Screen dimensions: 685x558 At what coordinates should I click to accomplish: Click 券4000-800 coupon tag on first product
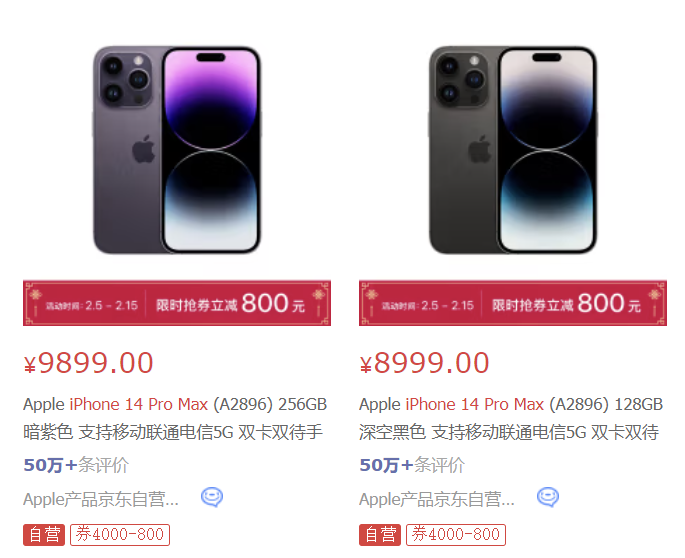click(x=120, y=534)
